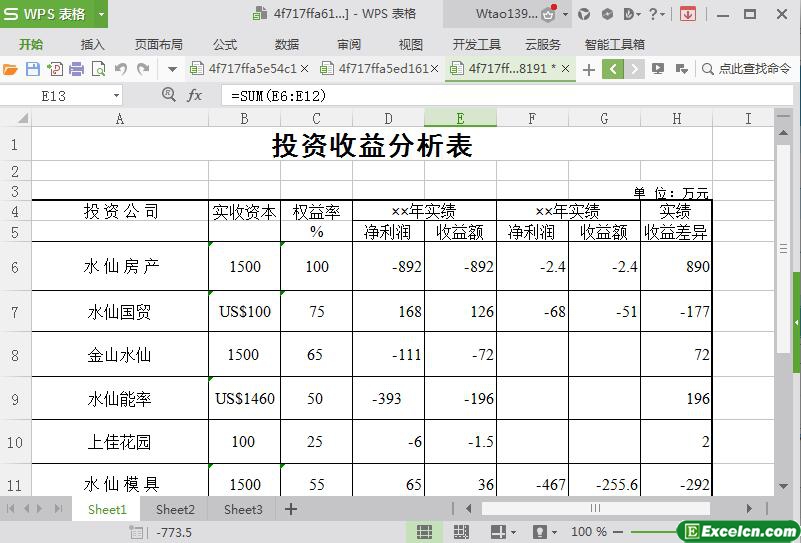Open the Wtao139 account dropdown
801x543 pixels.
[566, 14]
